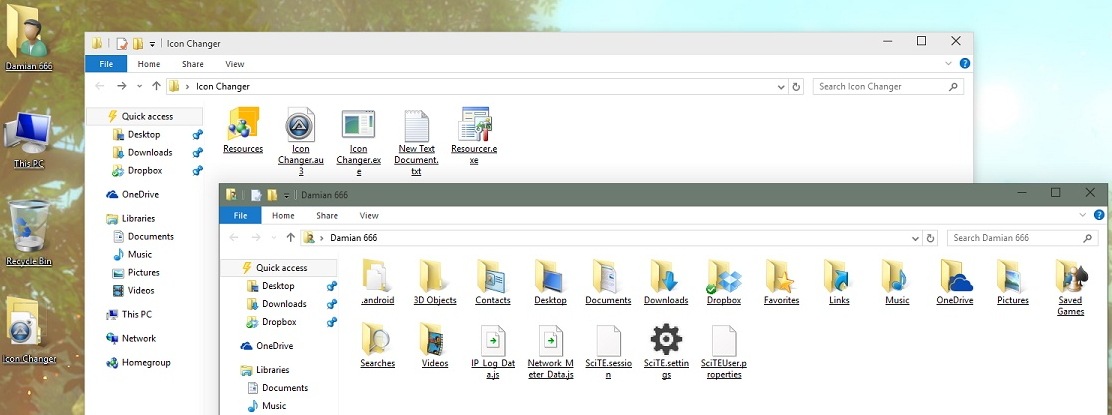Open File menu in Damian 666 window
Image resolution: width=1112 pixels, height=415 pixels.
click(240, 216)
